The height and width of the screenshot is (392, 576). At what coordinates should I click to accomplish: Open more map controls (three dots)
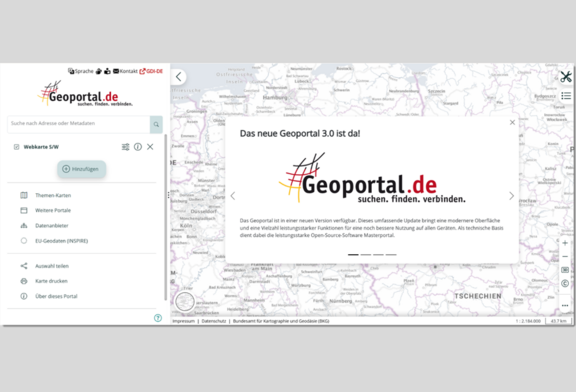click(x=565, y=305)
